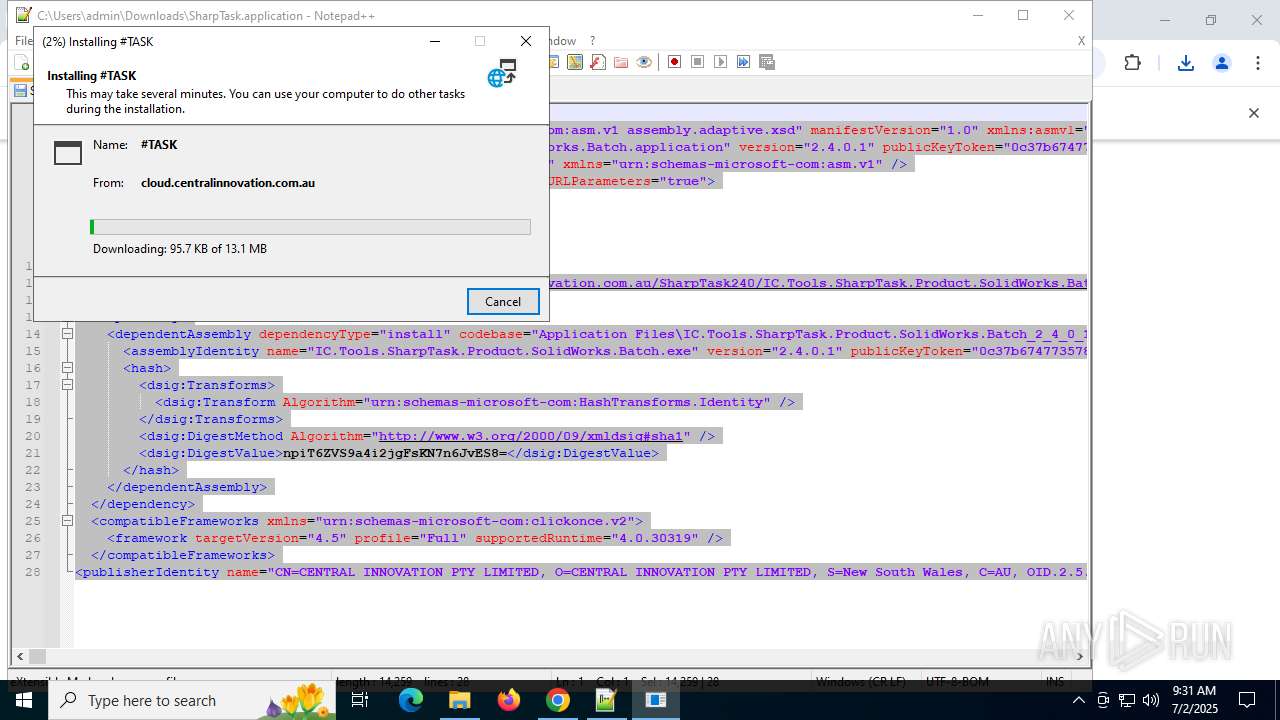The width and height of the screenshot is (1280, 720).
Task: Select the cloud.centralinnovation.com.au source text
Action: tap(228, 183)
